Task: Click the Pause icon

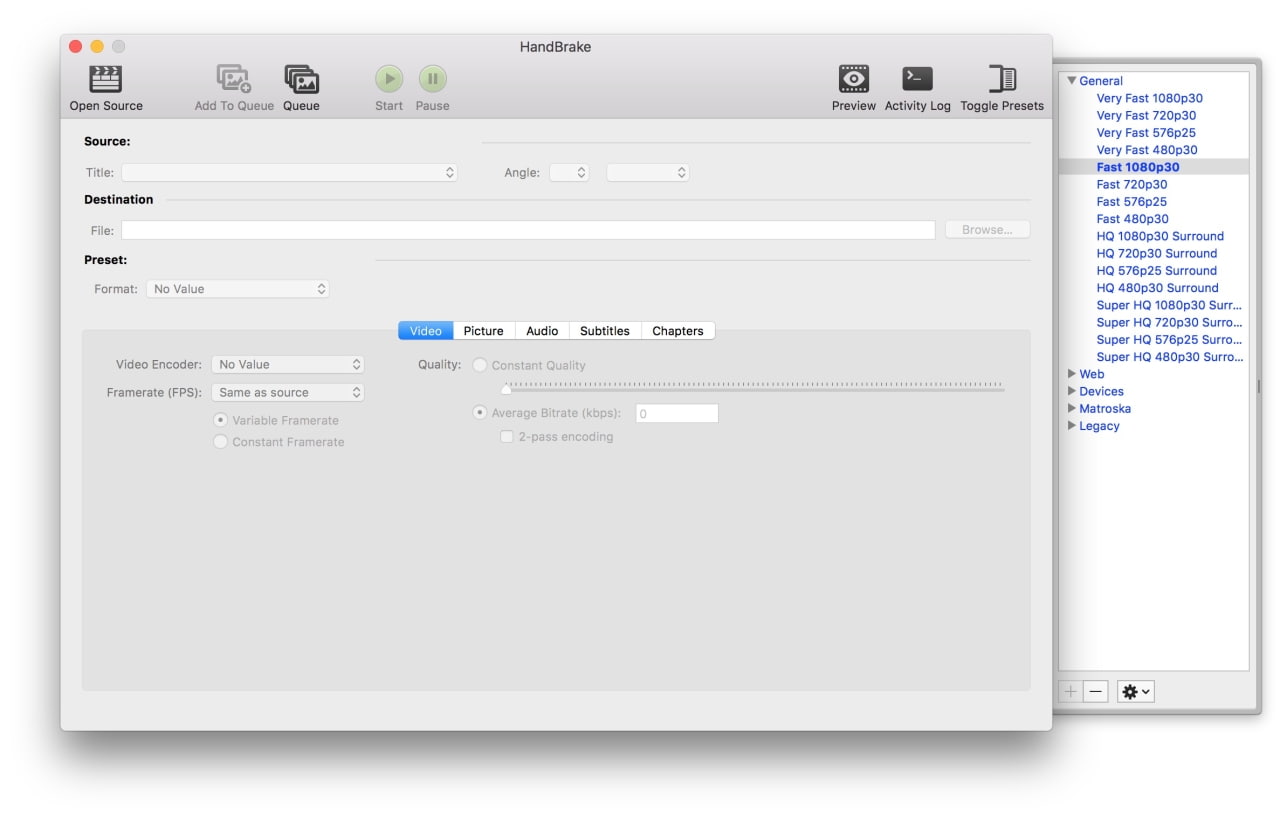Action: [x=432, y=78]
